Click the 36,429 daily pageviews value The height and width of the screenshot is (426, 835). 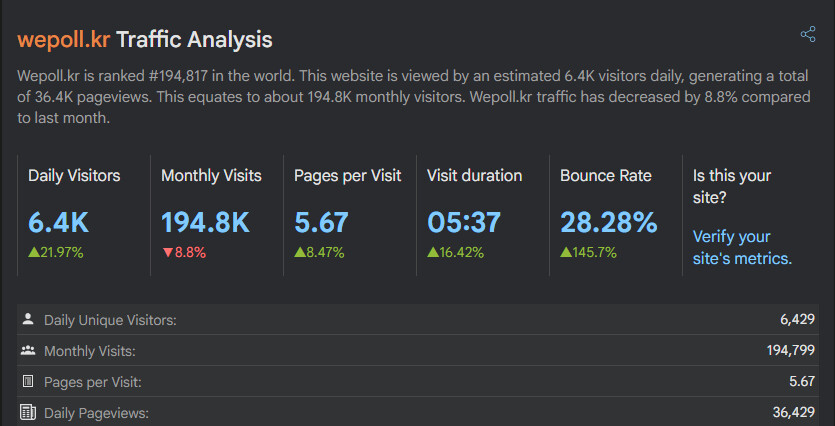tap(794, 412)
